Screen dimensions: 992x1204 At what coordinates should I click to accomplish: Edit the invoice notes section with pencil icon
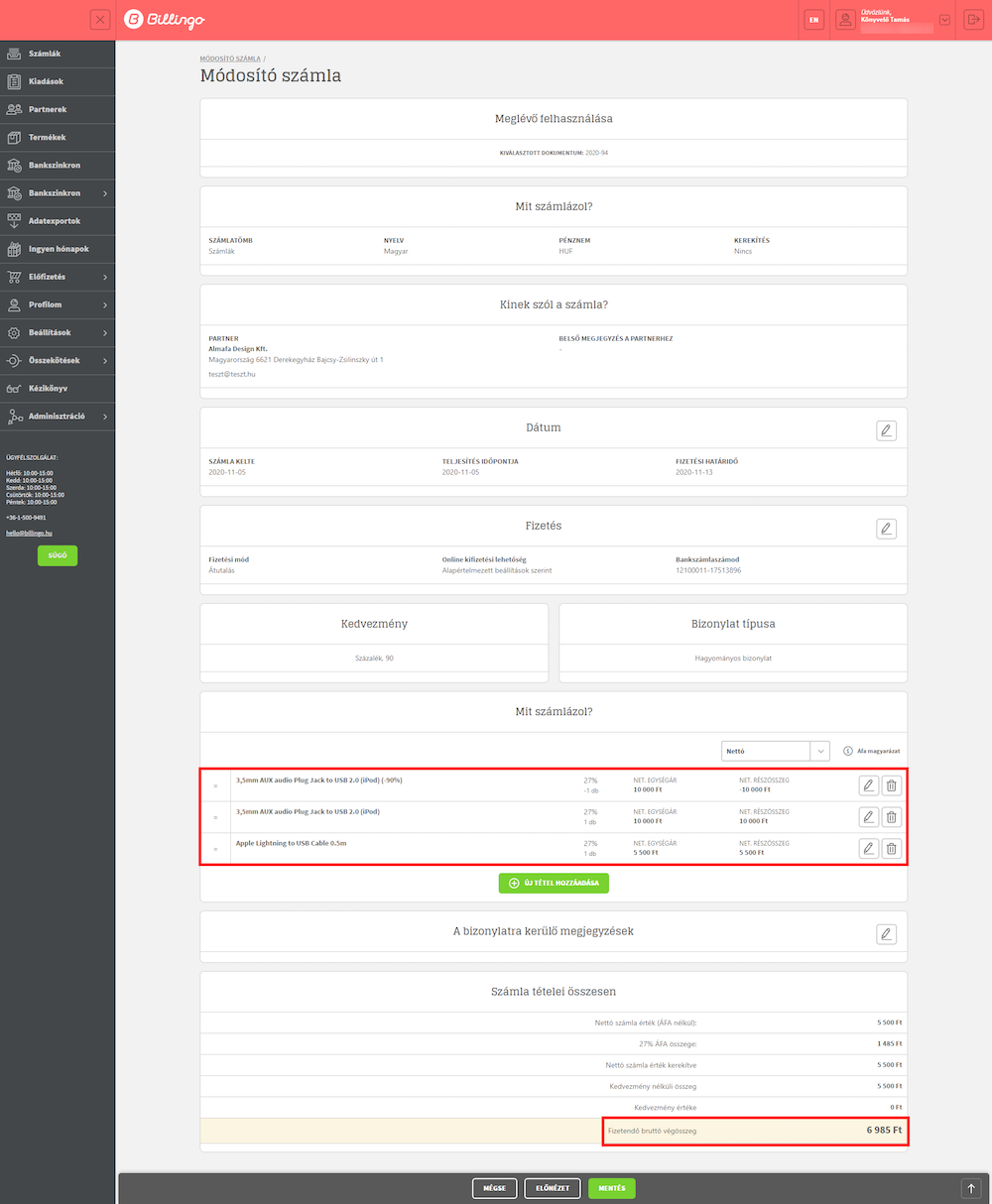[x=886, y=934]
